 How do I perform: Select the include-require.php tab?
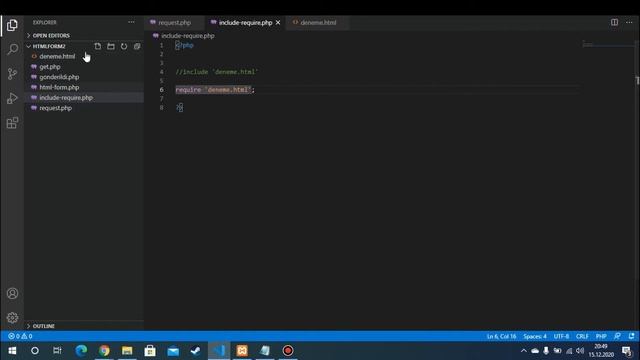click(245, 22)
